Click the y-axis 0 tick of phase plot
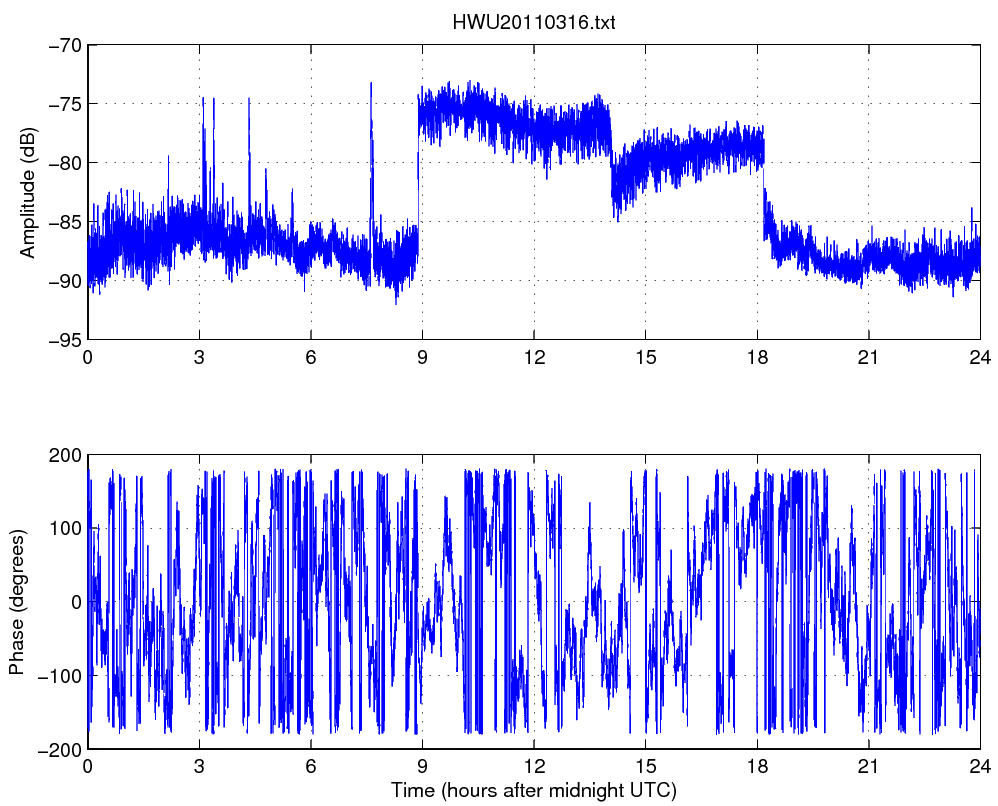The image size is (998, 806). pos(76,602)
